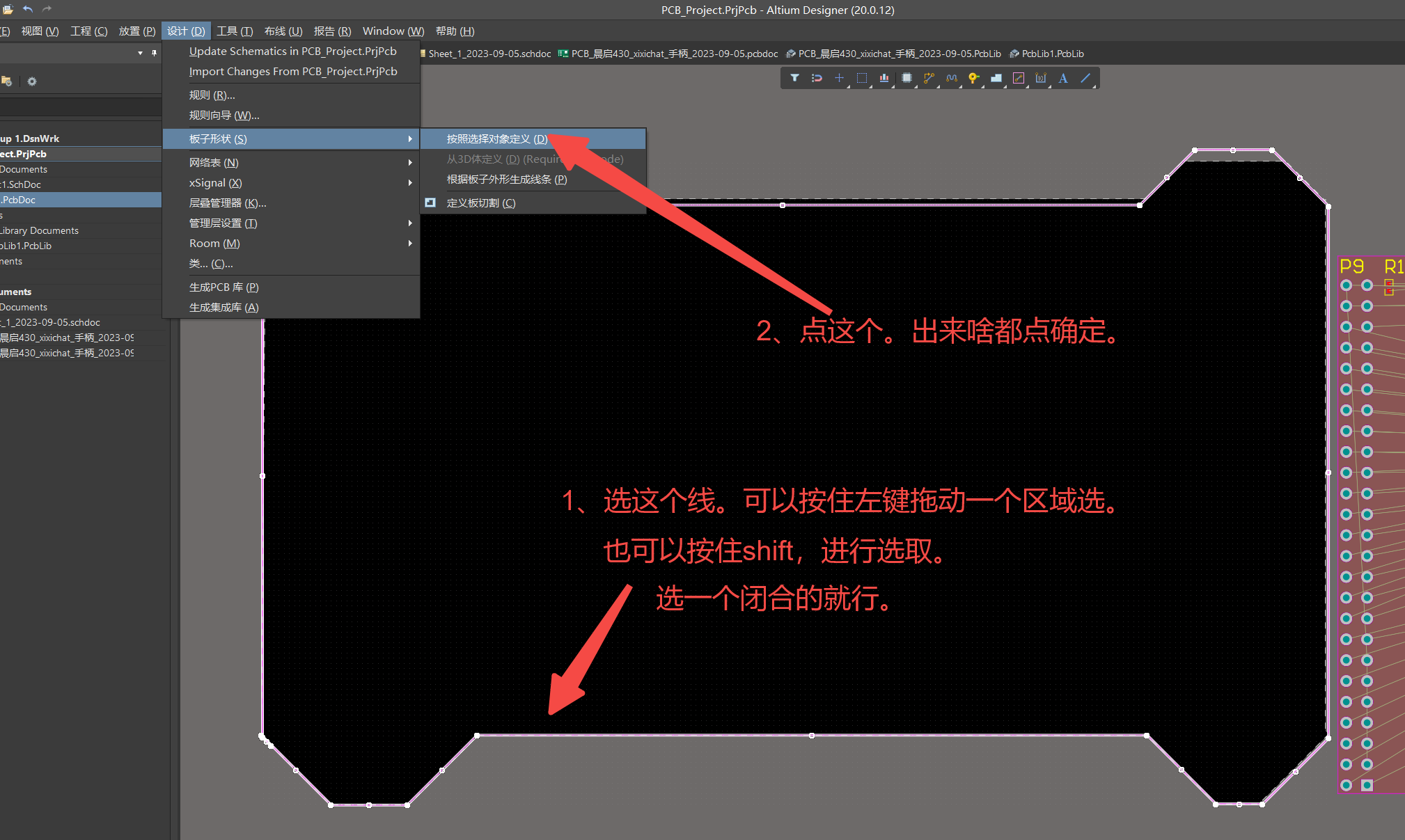1405x840 pixels.
Task: Switch to the PcbLib1.PcbLib tab
Action: pyautogui.click(x=1052, y=54)
